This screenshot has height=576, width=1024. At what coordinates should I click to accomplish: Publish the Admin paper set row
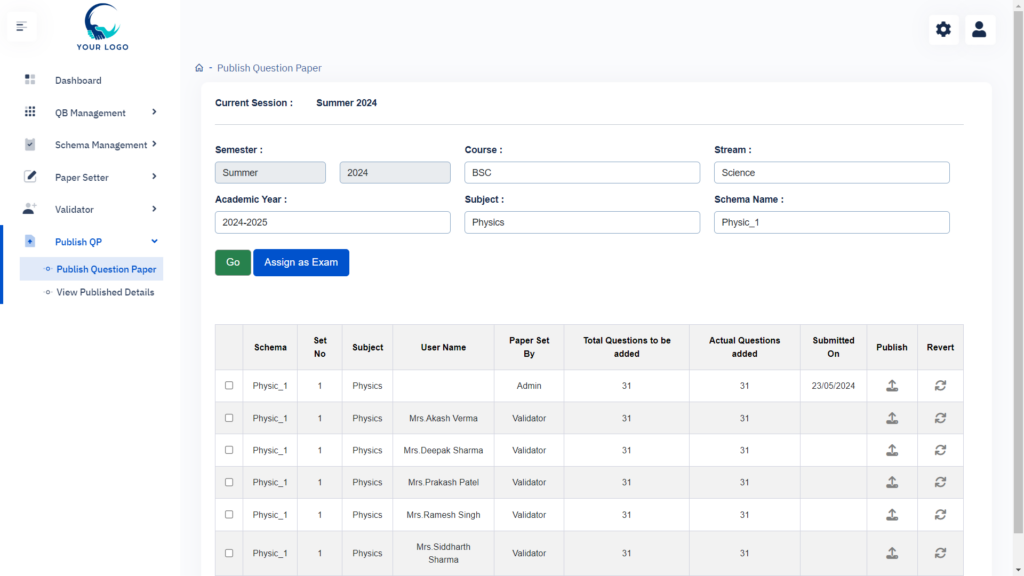click(x=892, y=386)
